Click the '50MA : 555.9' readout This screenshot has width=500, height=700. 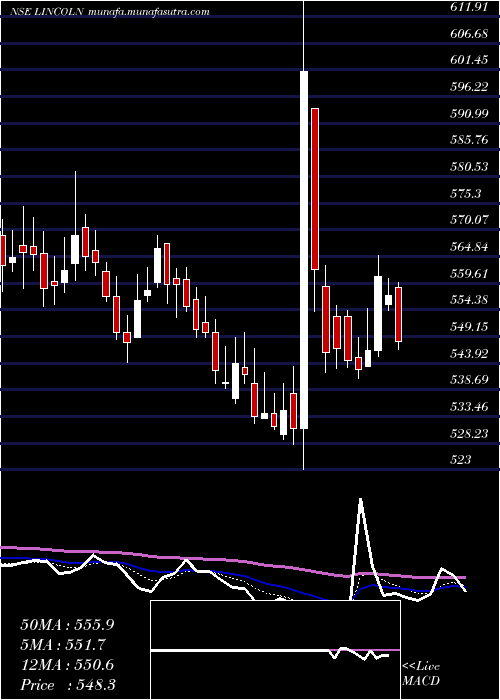coord(67,625)
